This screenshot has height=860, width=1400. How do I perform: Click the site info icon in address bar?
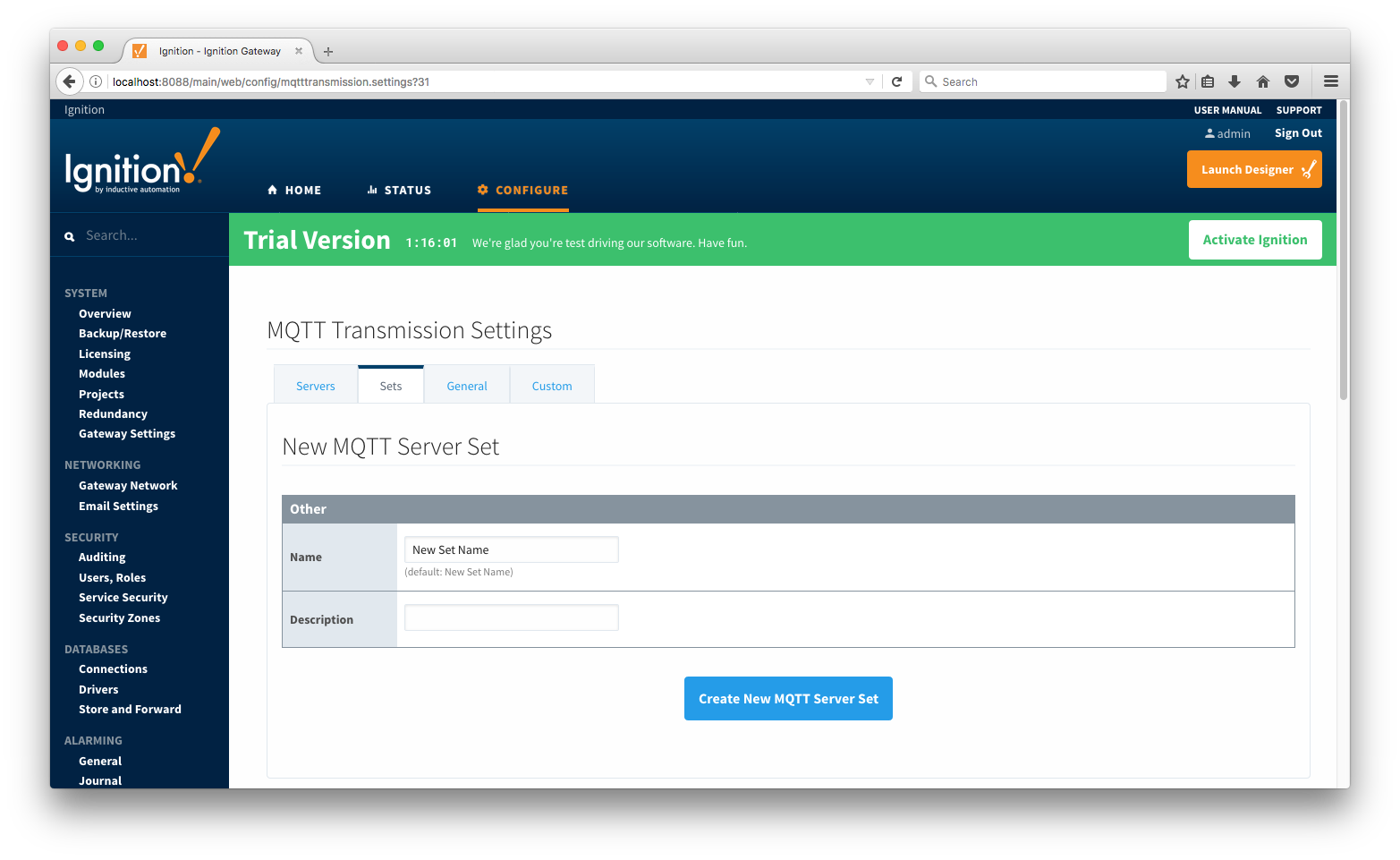96,81
